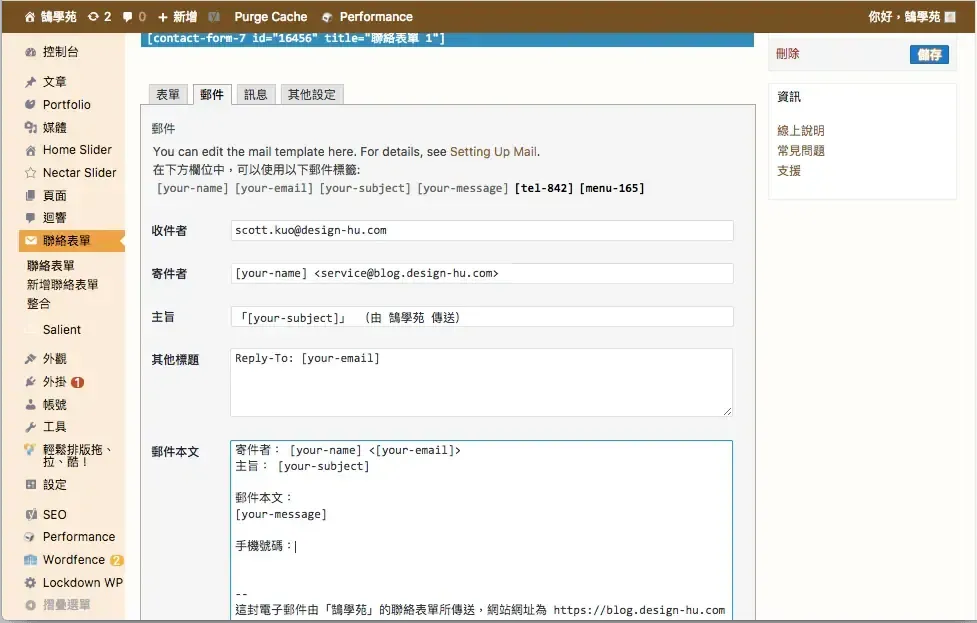Click the 頁面 pages icon
Viewport: 977px width, 623px height.
[x=31, y=196]
